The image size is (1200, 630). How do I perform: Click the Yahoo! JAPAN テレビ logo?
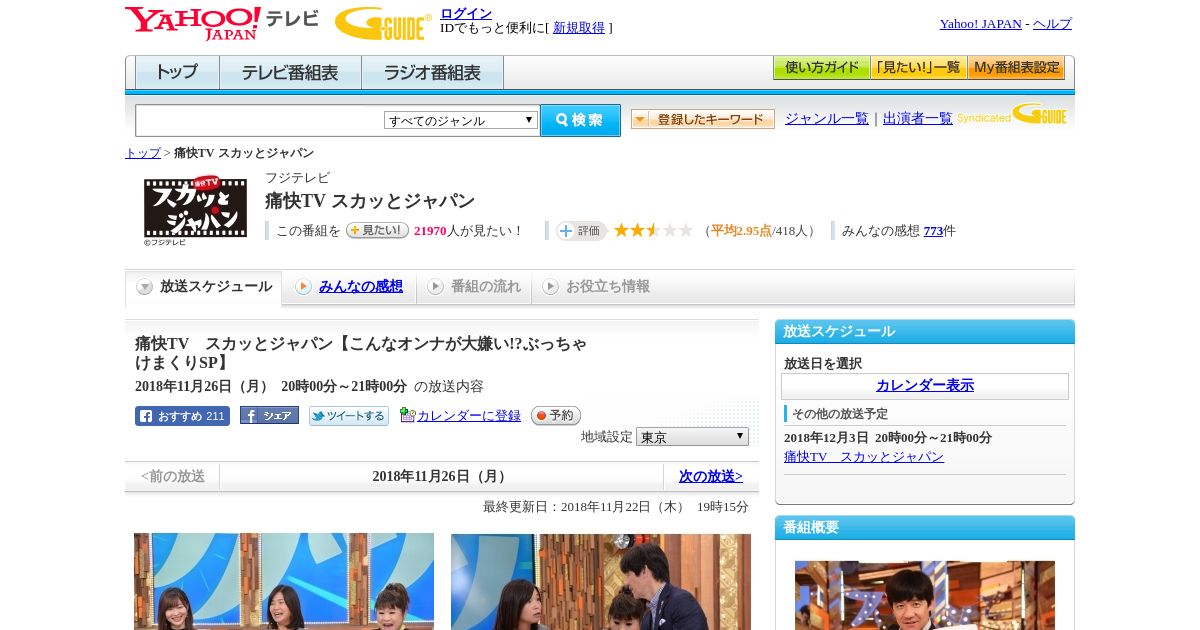[x=222, y=23]
